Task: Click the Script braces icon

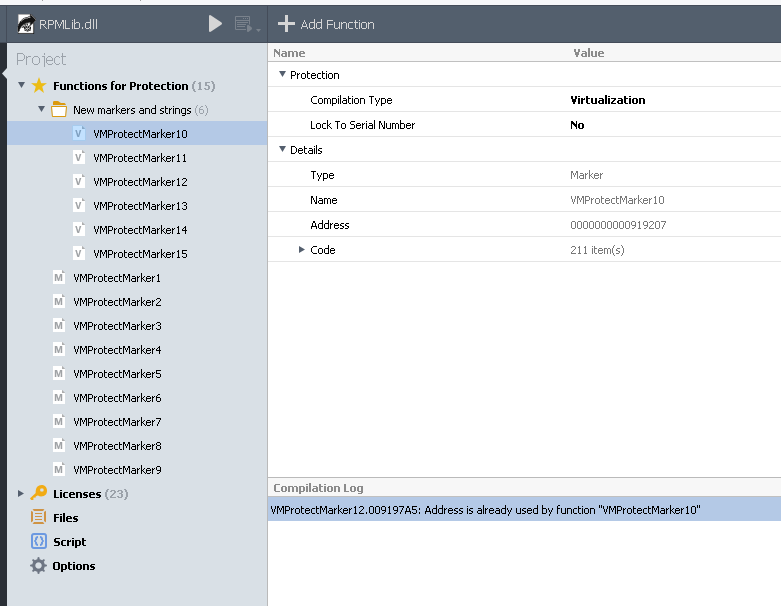Action: coord(39,541)
